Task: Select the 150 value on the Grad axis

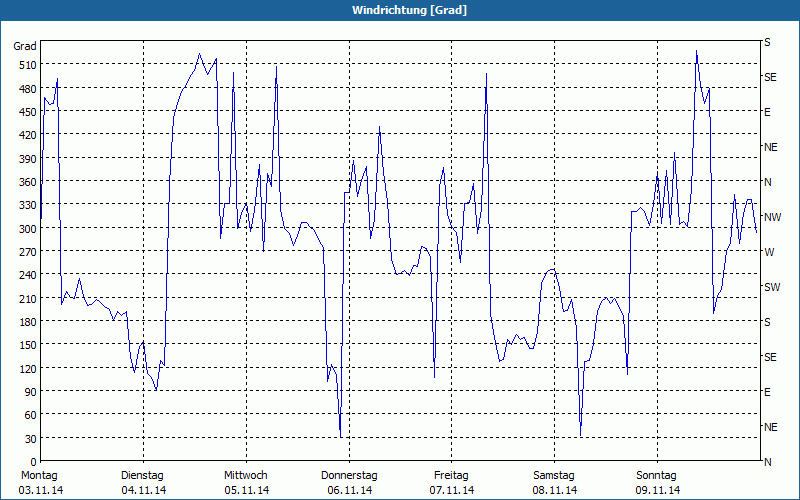Action: 28,345
